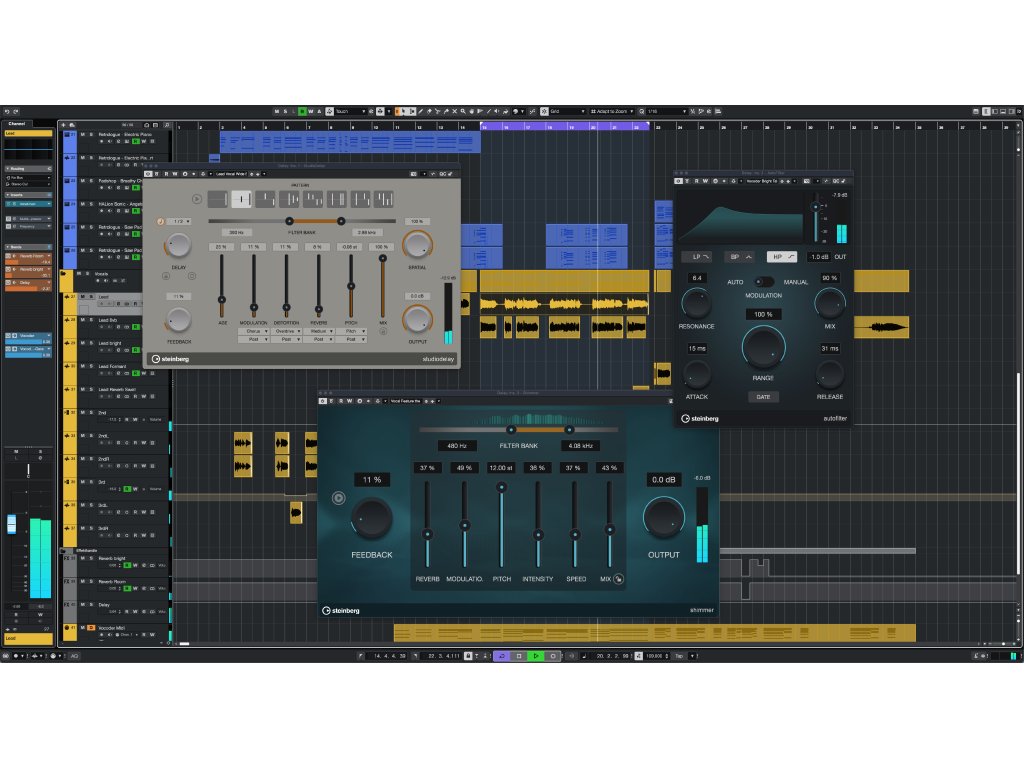Click the Play button in the transport bar
The image size is (1024, 768).
point(536,656)
